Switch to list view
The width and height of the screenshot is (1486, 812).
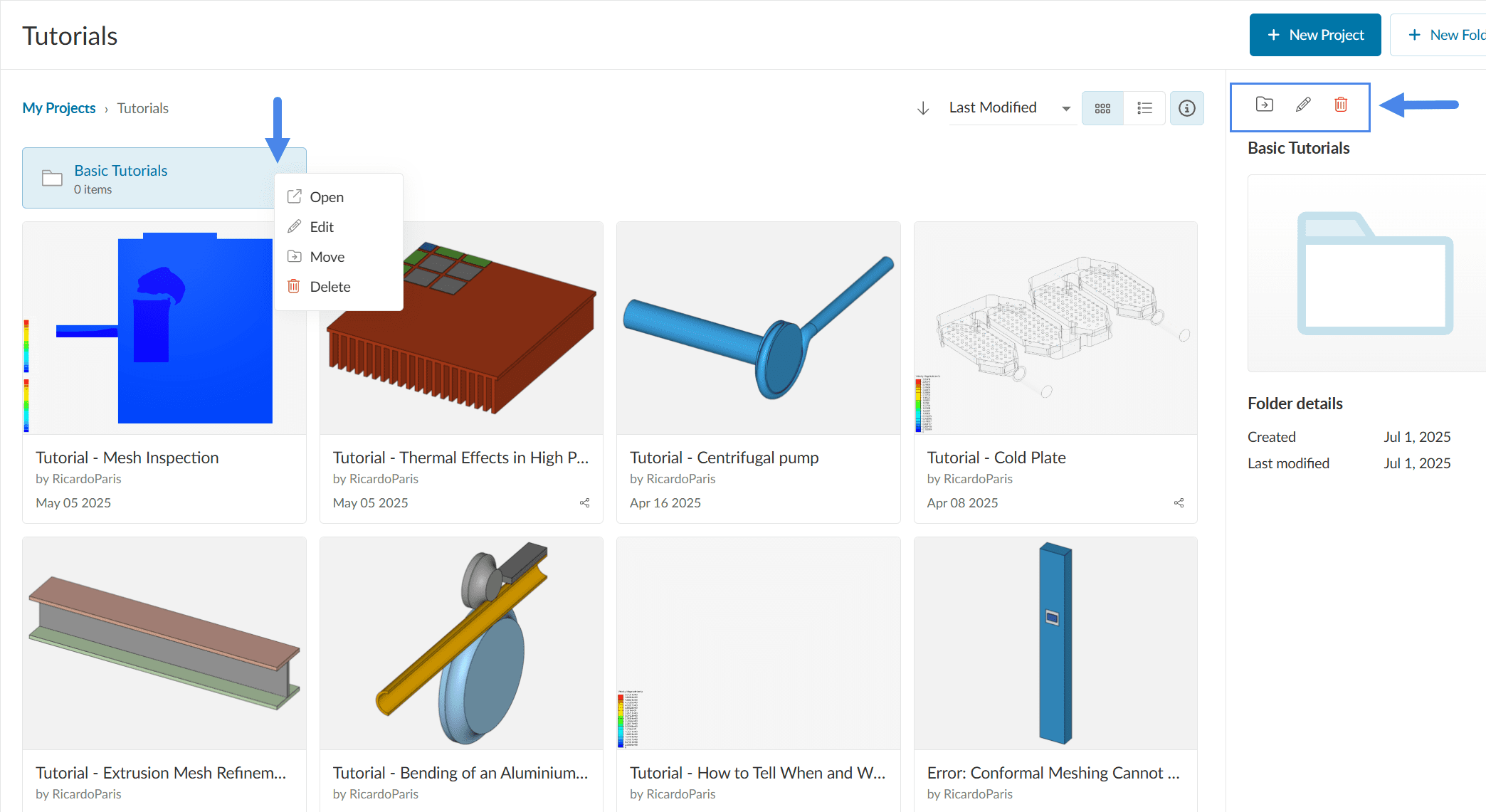coord(1144,108)
